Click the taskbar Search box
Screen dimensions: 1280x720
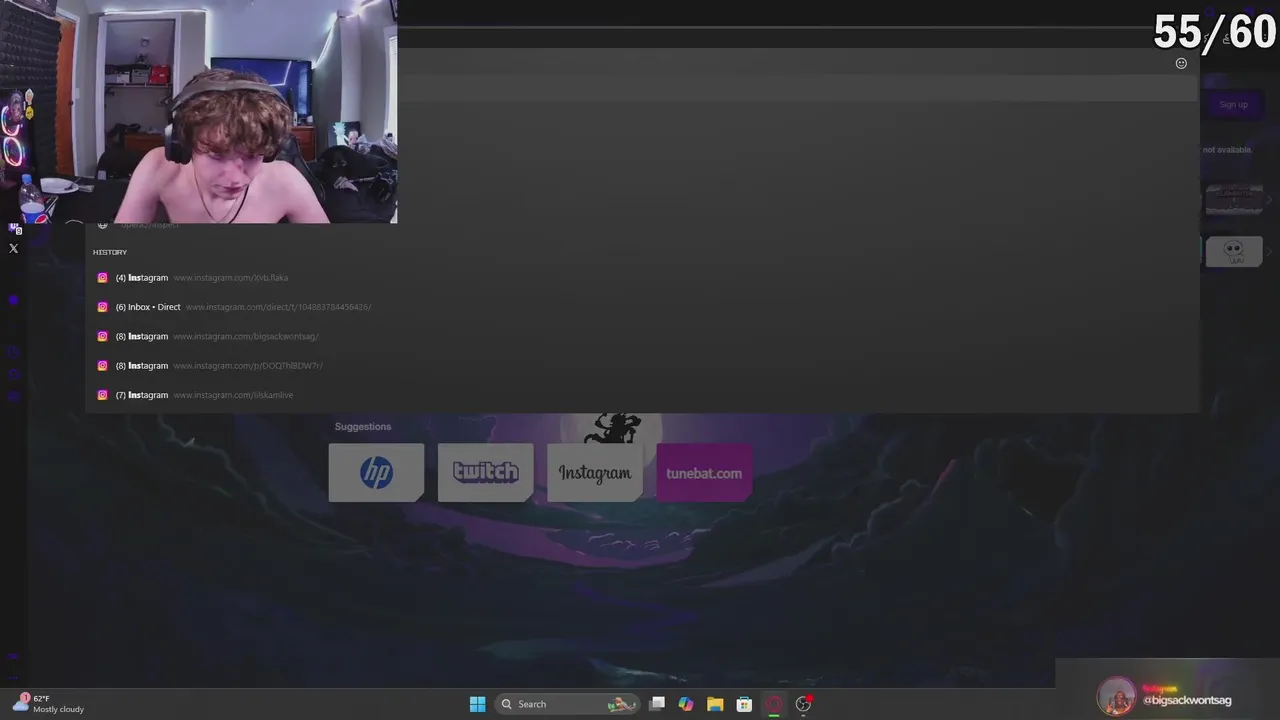click(568, 704)
